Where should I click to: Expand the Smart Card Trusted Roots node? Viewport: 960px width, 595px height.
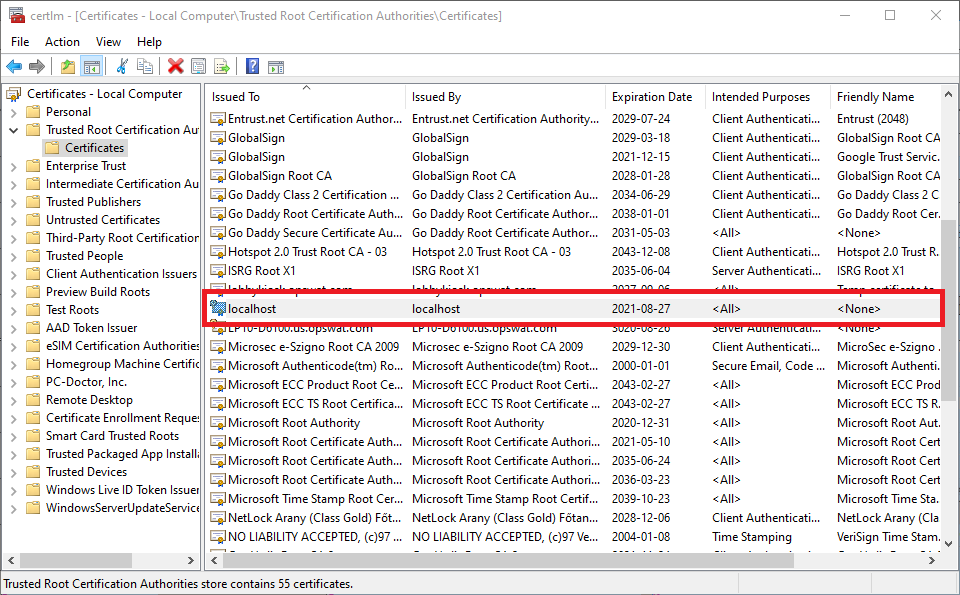pos(13,436)
